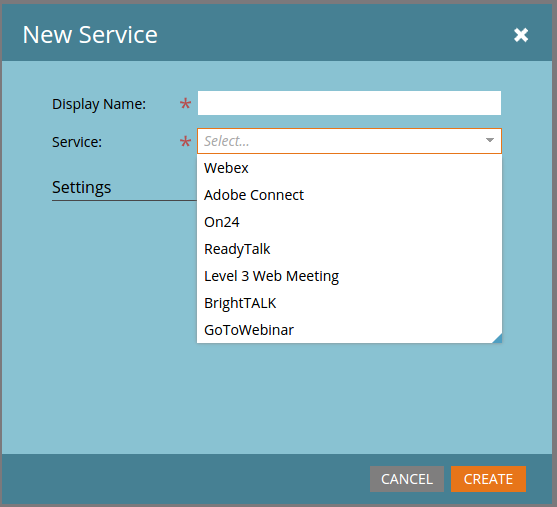Click the red asterisk beside Display Name
The width and height of the screenshot is (557, 507).
pos(185,103)
